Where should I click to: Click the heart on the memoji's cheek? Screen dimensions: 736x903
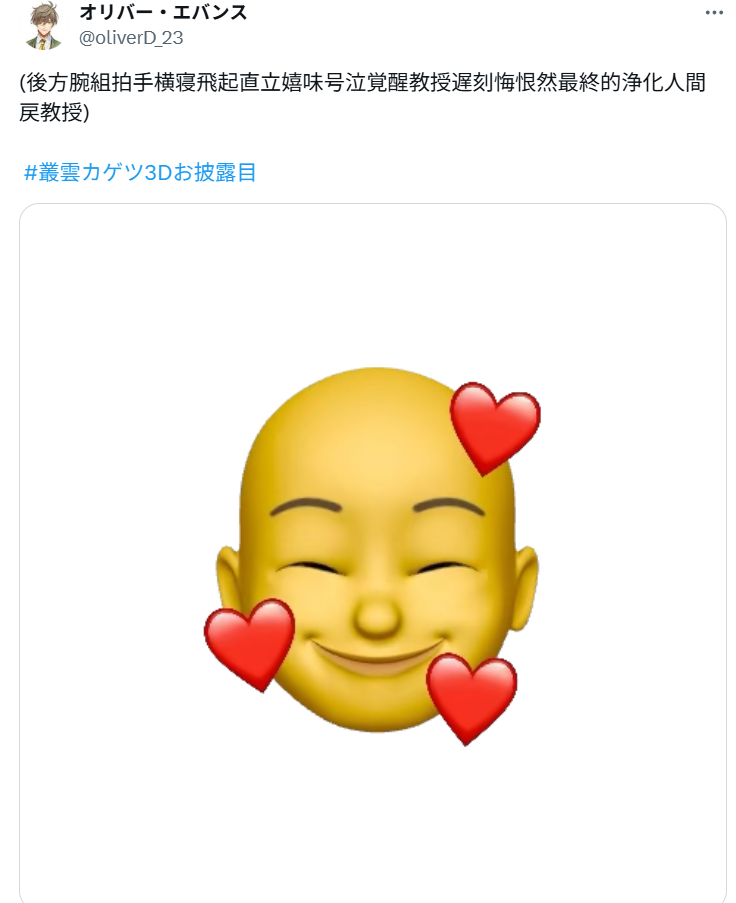coord(249,644)
